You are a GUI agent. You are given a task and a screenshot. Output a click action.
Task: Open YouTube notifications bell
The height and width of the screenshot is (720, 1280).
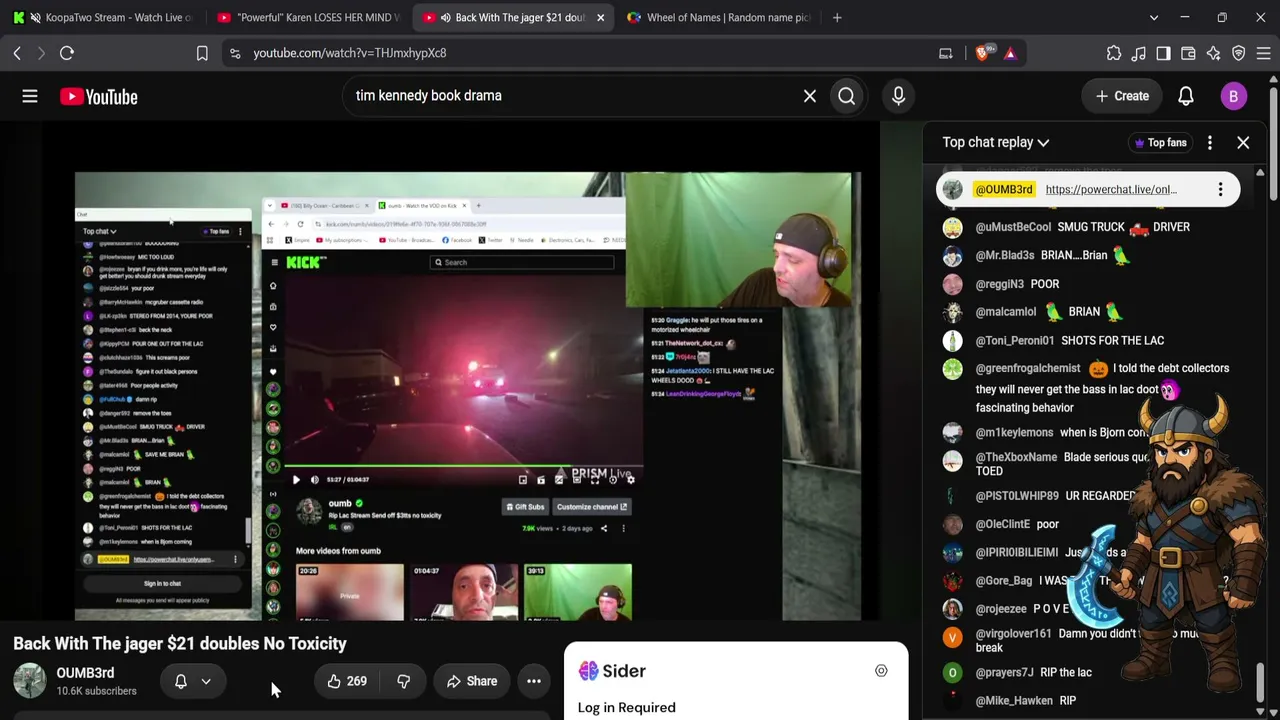pyautogui.click(x=1185, y=96)
